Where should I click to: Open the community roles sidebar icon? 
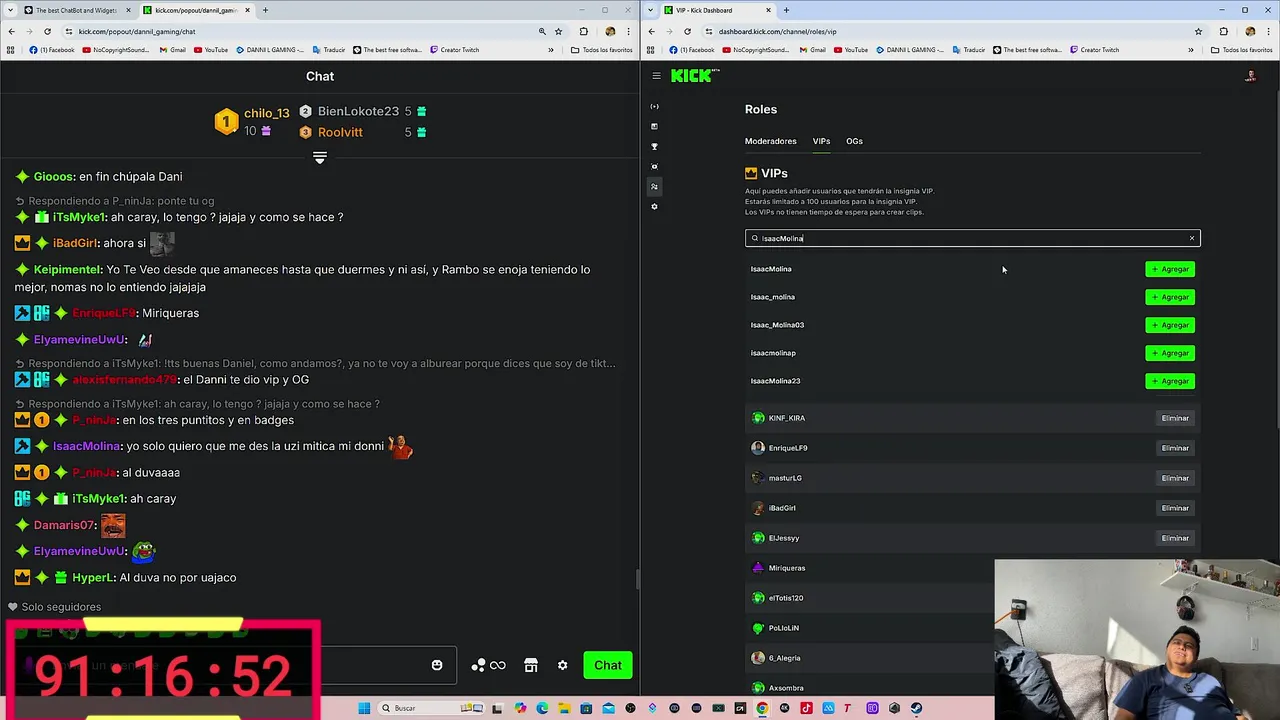pos(654,186)
